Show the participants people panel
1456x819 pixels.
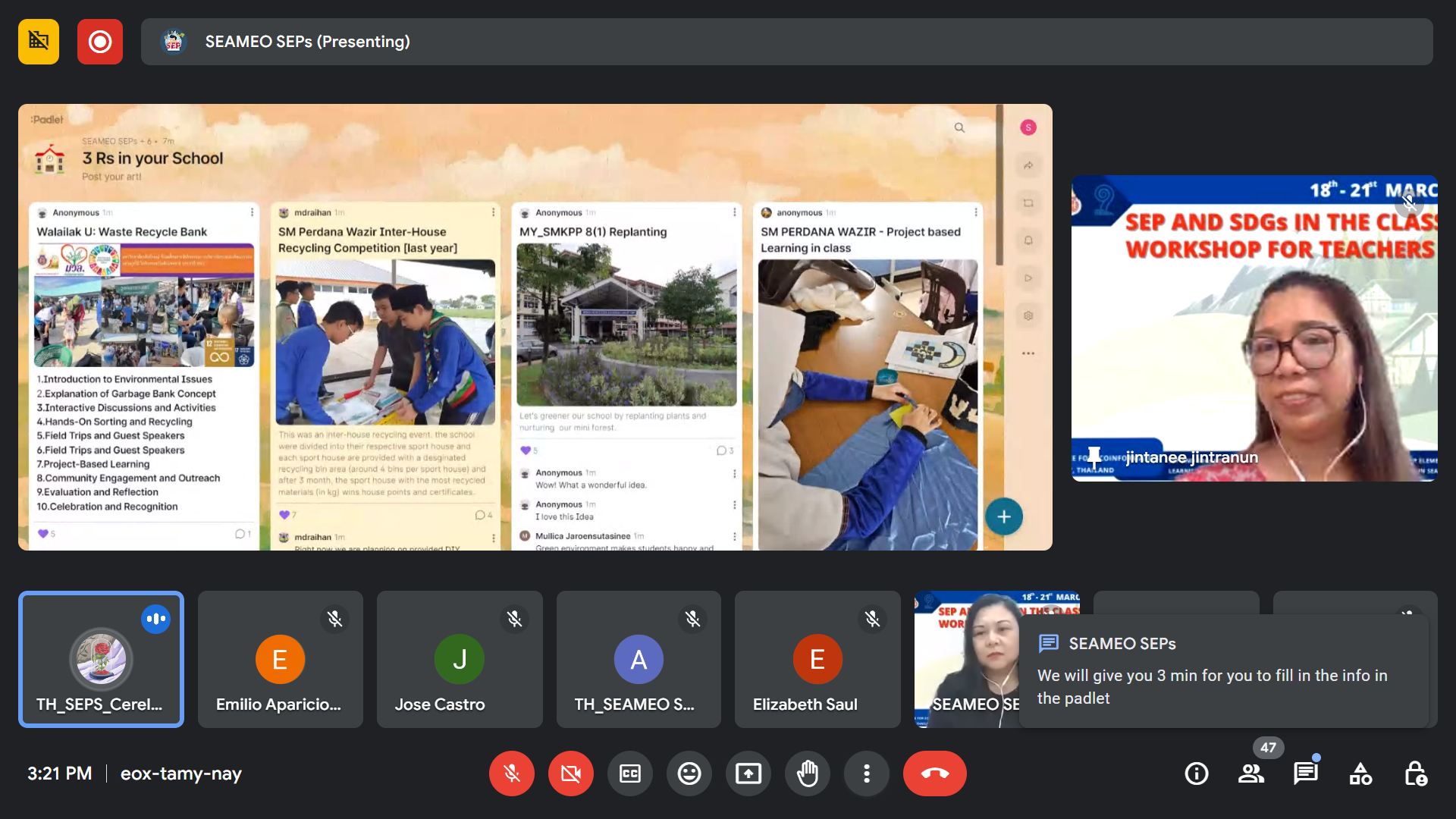click(1251, 773)
